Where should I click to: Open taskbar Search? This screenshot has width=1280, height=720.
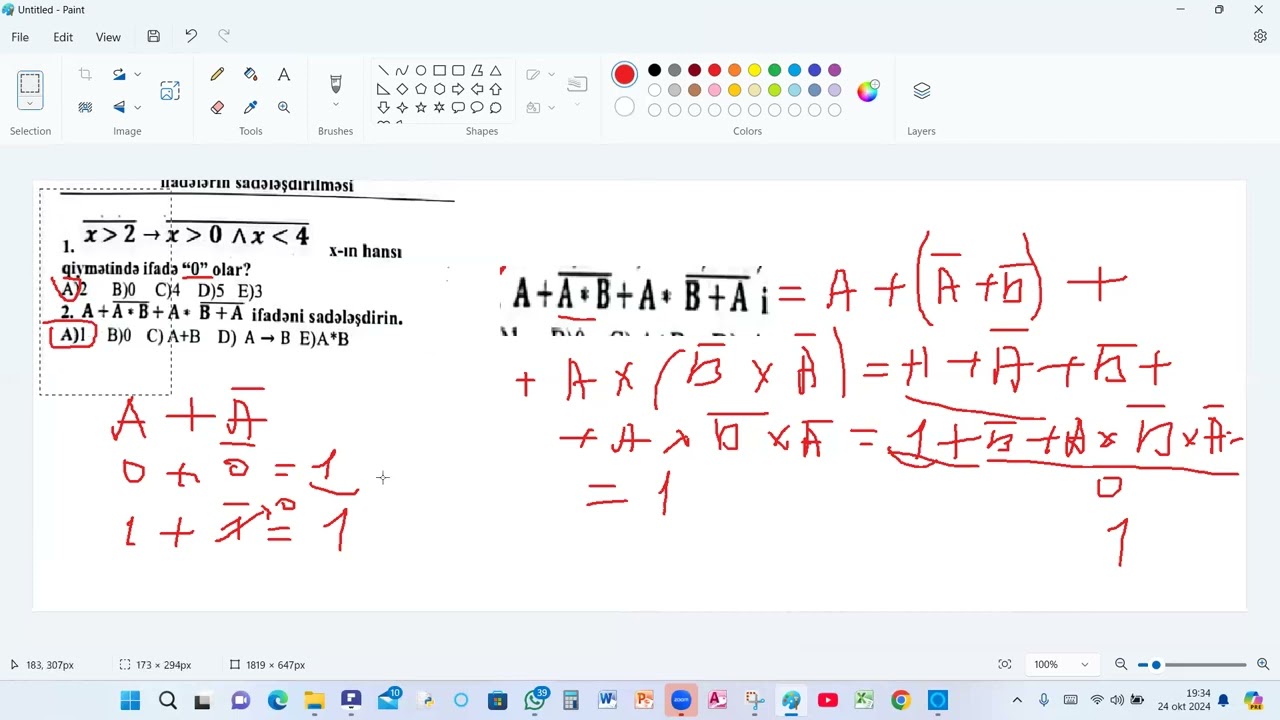pos(167,700)
